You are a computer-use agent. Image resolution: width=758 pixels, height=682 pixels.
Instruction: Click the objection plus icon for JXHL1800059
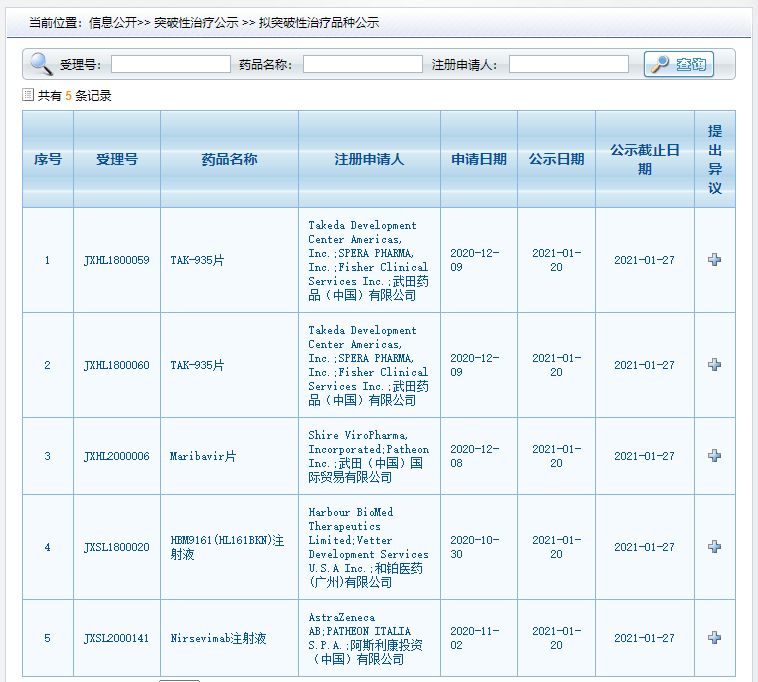point(714,260)
